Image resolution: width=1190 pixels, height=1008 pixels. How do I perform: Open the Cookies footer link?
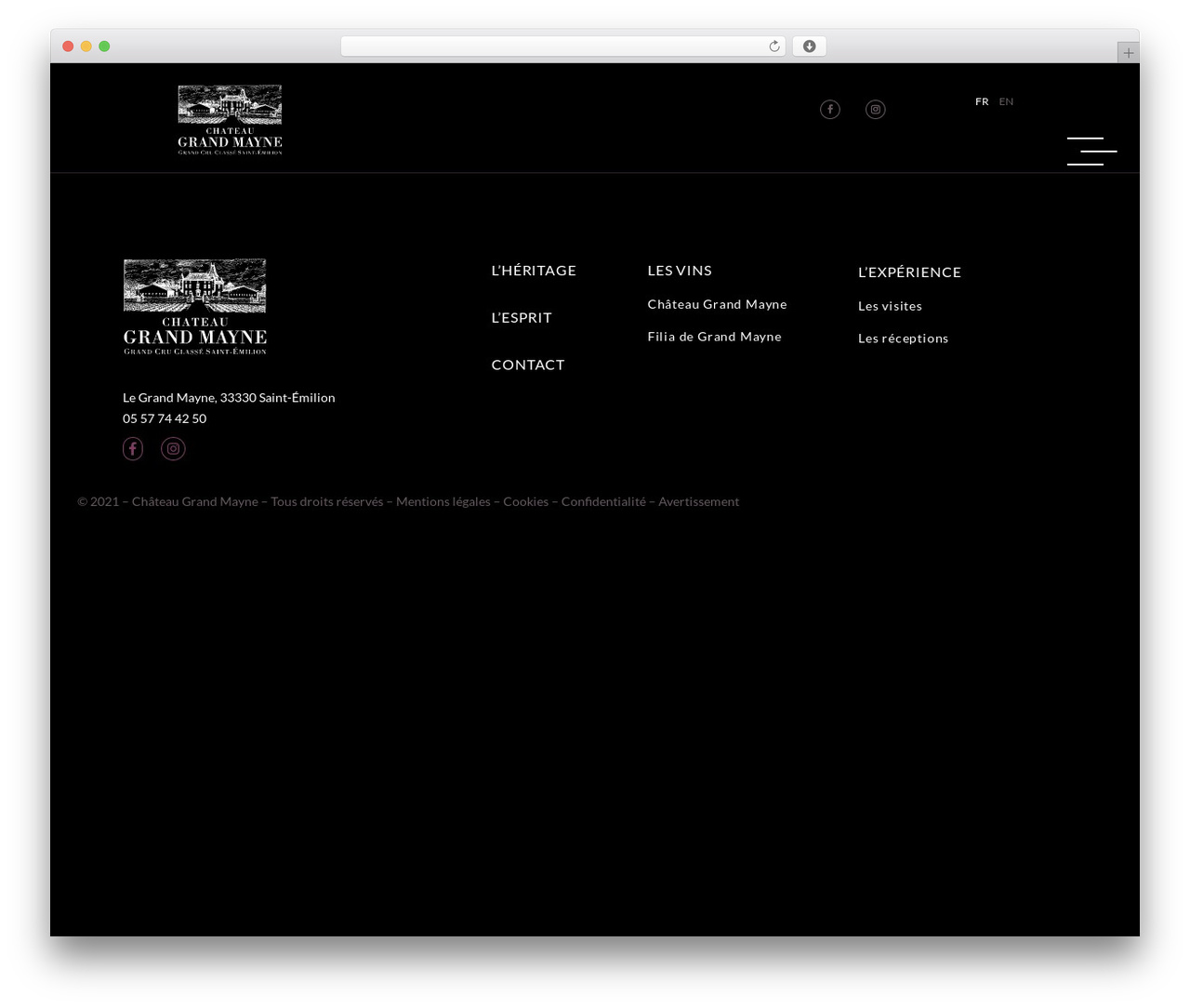coord(525,502)
